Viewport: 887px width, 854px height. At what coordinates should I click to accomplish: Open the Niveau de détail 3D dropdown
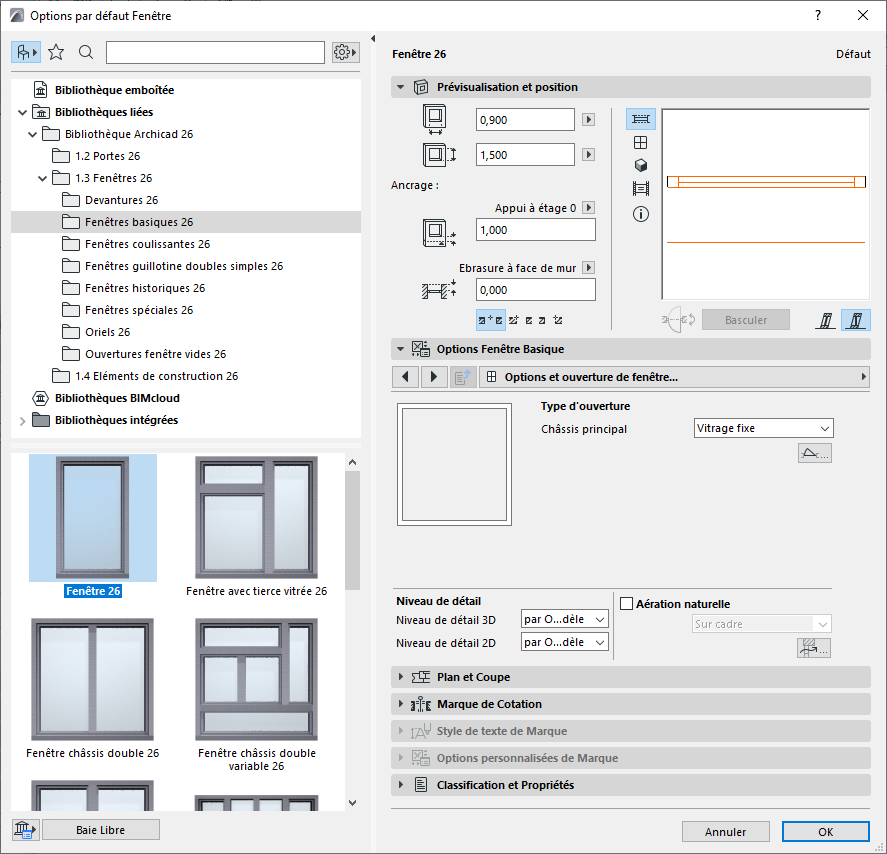[564, 618]
